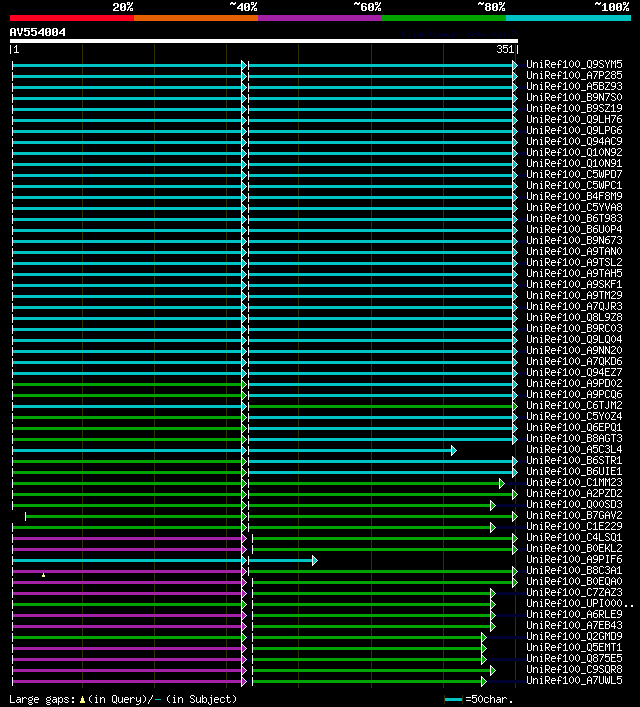The width and height of the screenshot is (640, 707).
Task: Select UniRef100_A9NN20 label
Action: coord(574,350)
